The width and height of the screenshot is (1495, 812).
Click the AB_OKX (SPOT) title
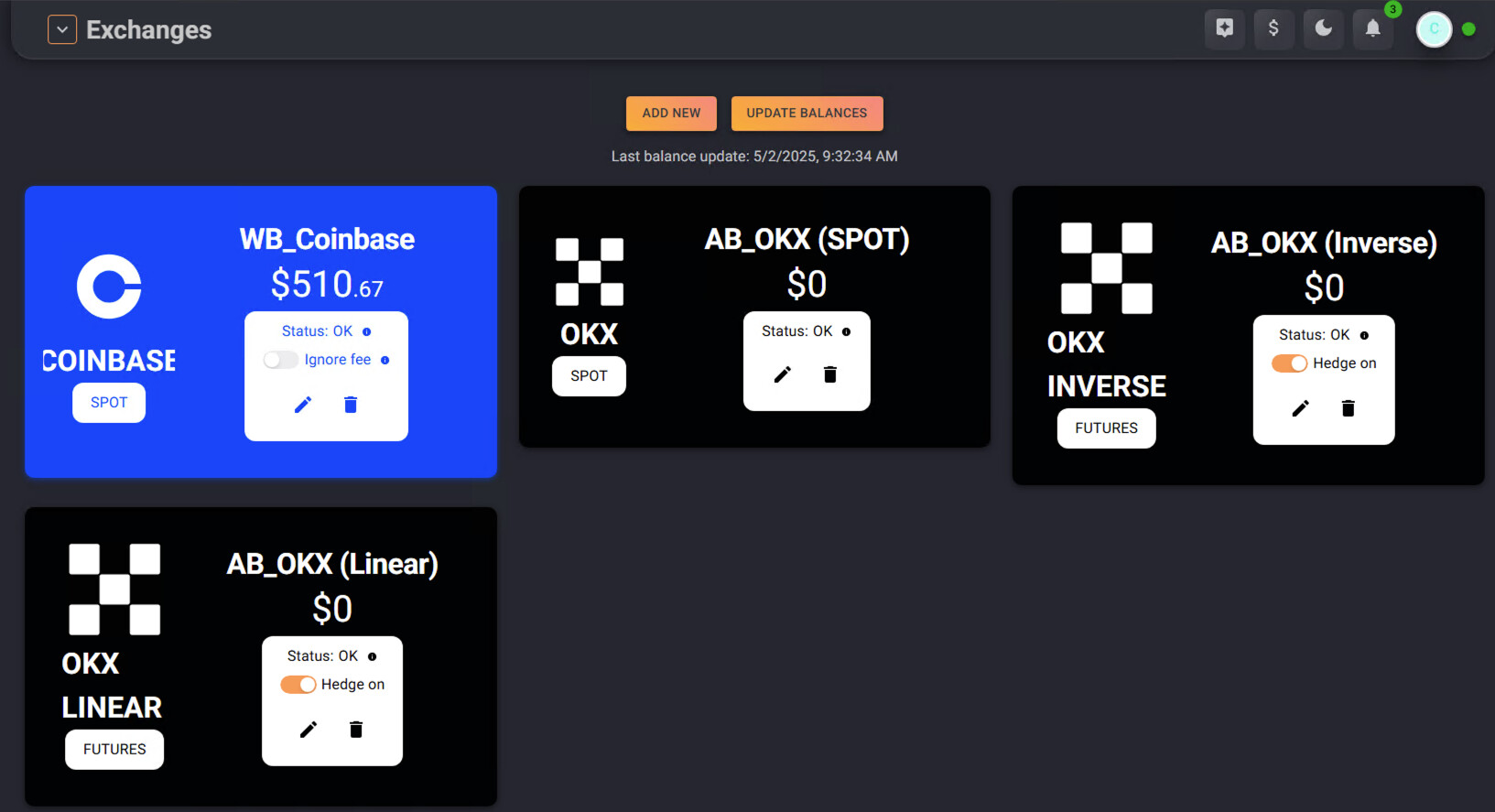pyautogui.click(x=807, y=240)
